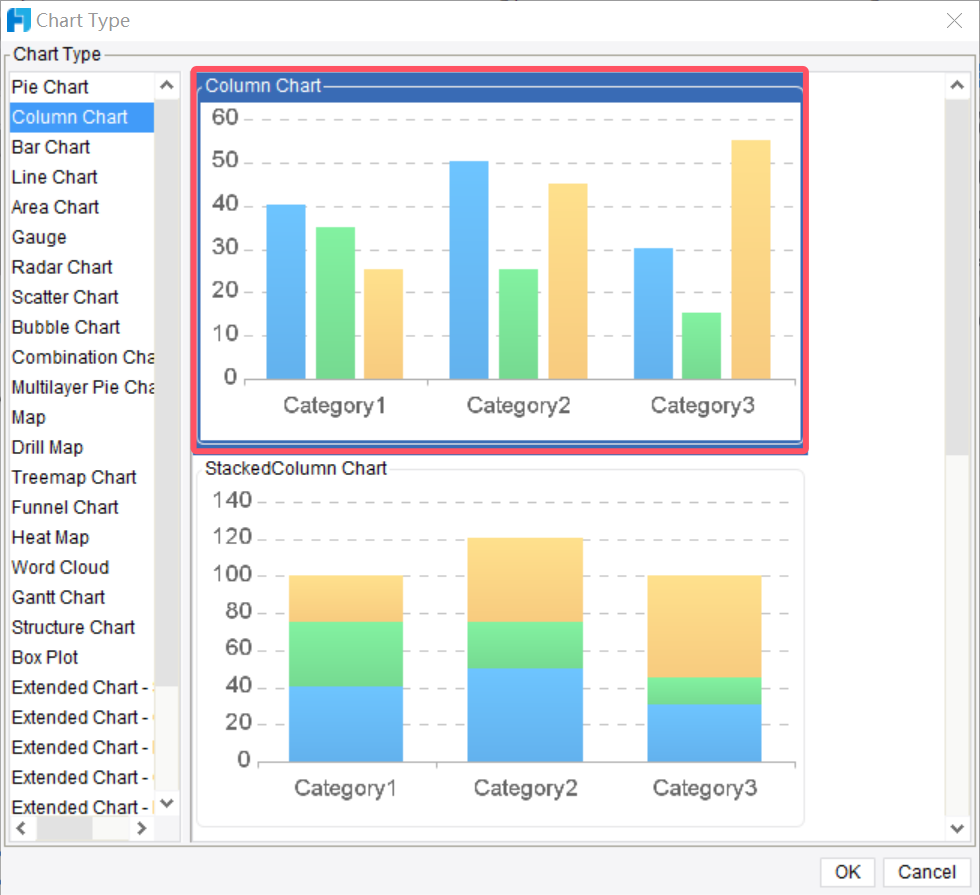980x895 pixels.
Task: Choose Bar Chart from the list
Action: tap(82, 147)
